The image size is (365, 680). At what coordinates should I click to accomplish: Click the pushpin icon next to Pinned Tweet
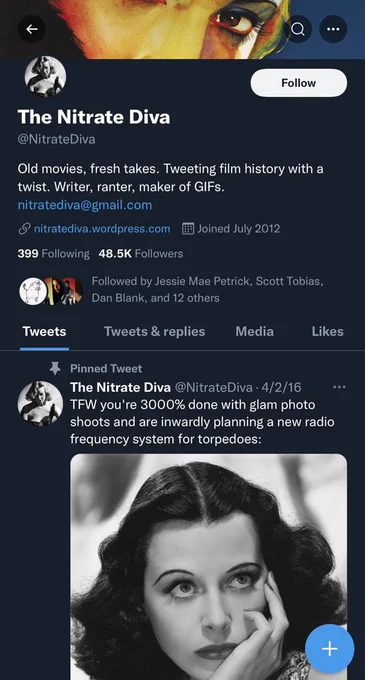(54, 369)
